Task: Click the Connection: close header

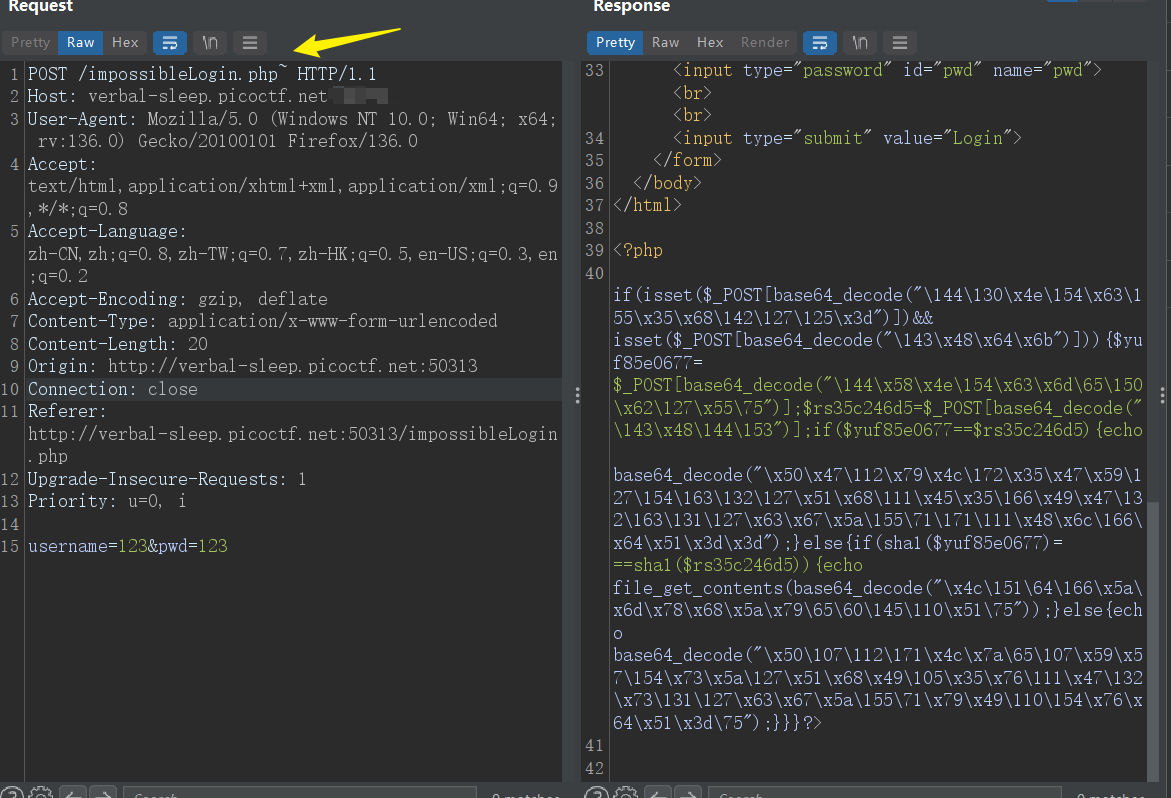Action: tap(113, 389)
